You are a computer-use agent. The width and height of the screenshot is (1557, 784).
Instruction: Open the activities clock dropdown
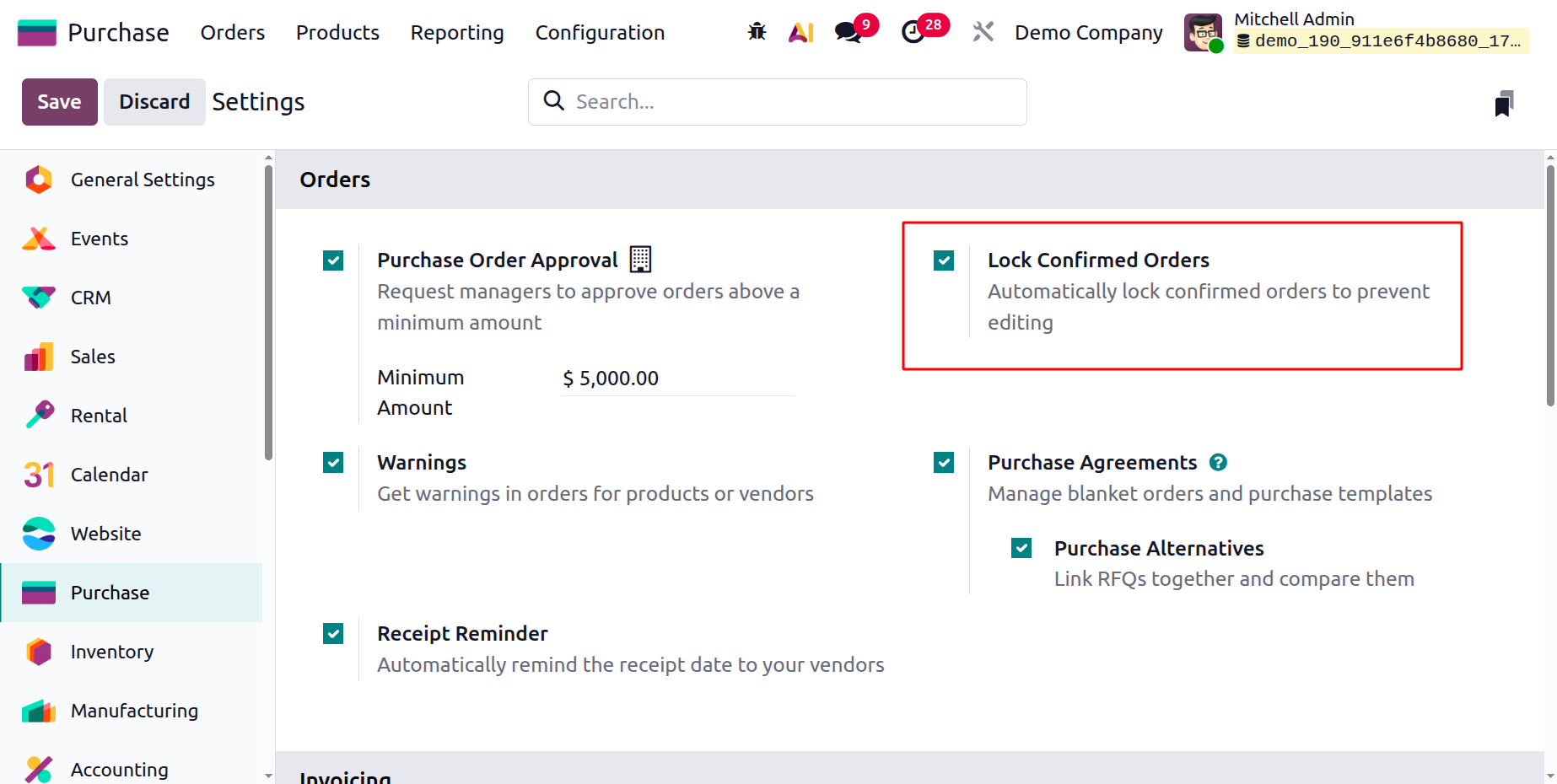pos(913,31)
